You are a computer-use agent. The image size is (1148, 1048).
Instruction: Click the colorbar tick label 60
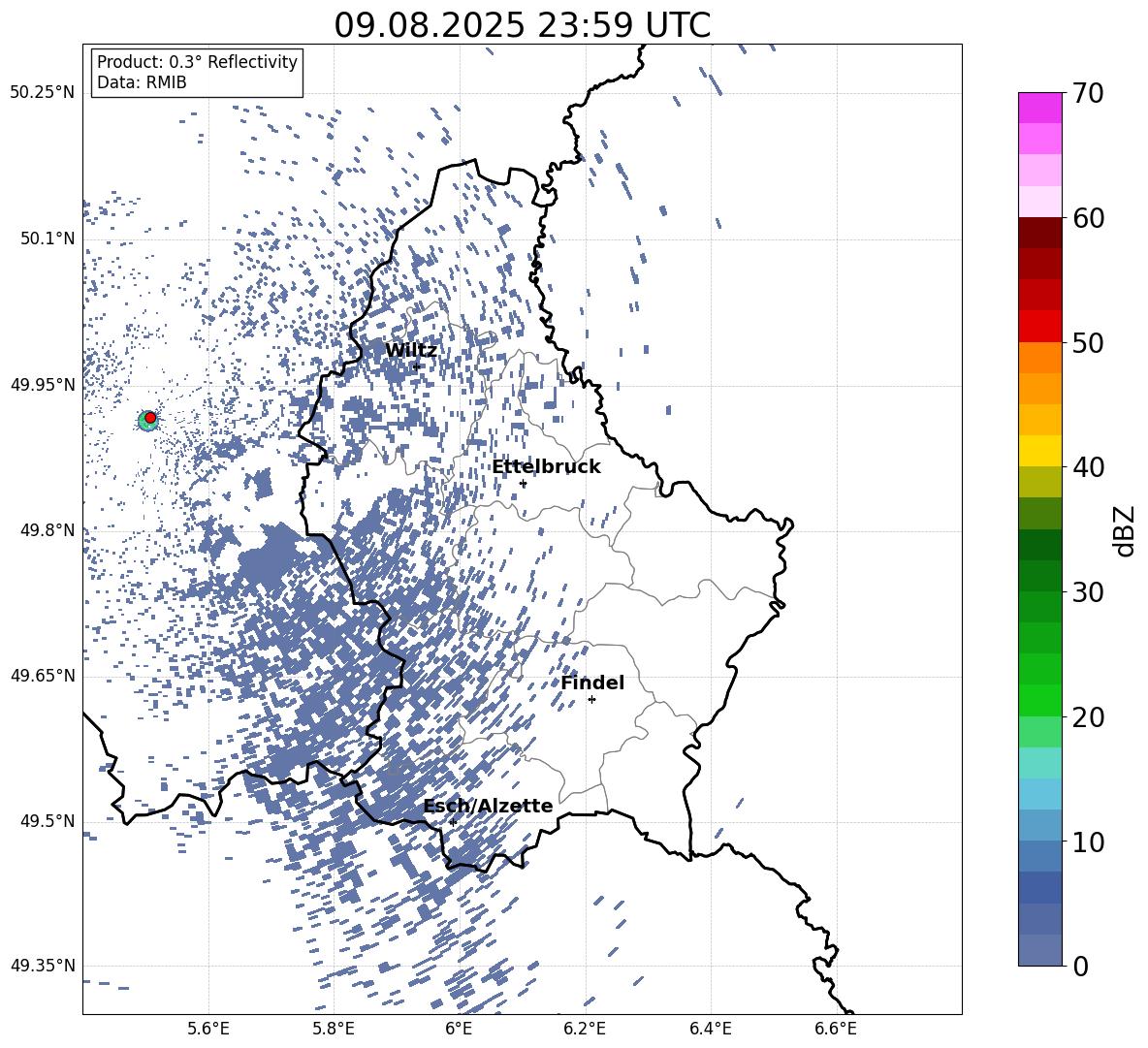point(1088,218)
